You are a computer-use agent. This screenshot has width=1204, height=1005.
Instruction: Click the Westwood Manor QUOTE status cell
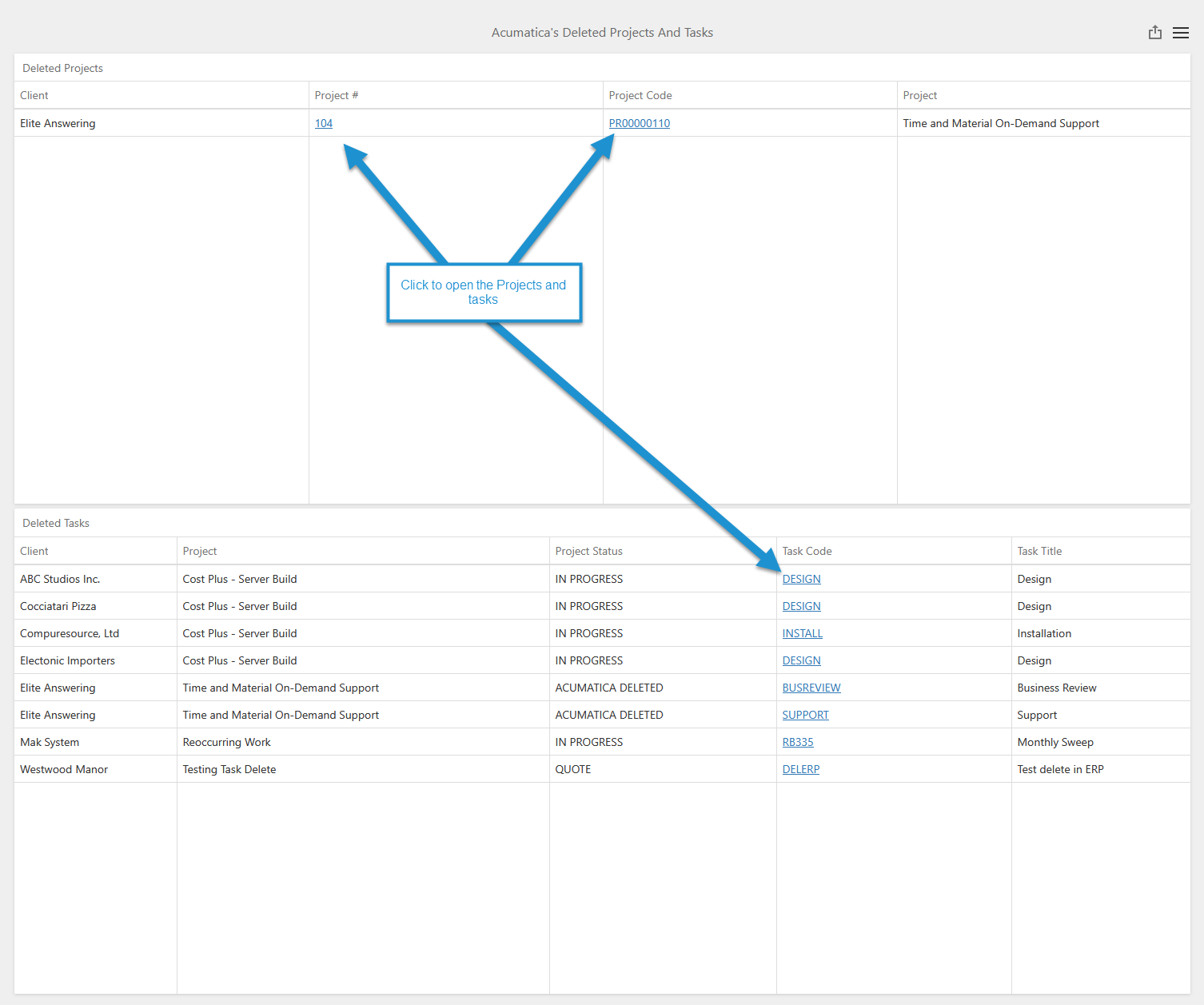pyautogui.click(x=573, y=769)
